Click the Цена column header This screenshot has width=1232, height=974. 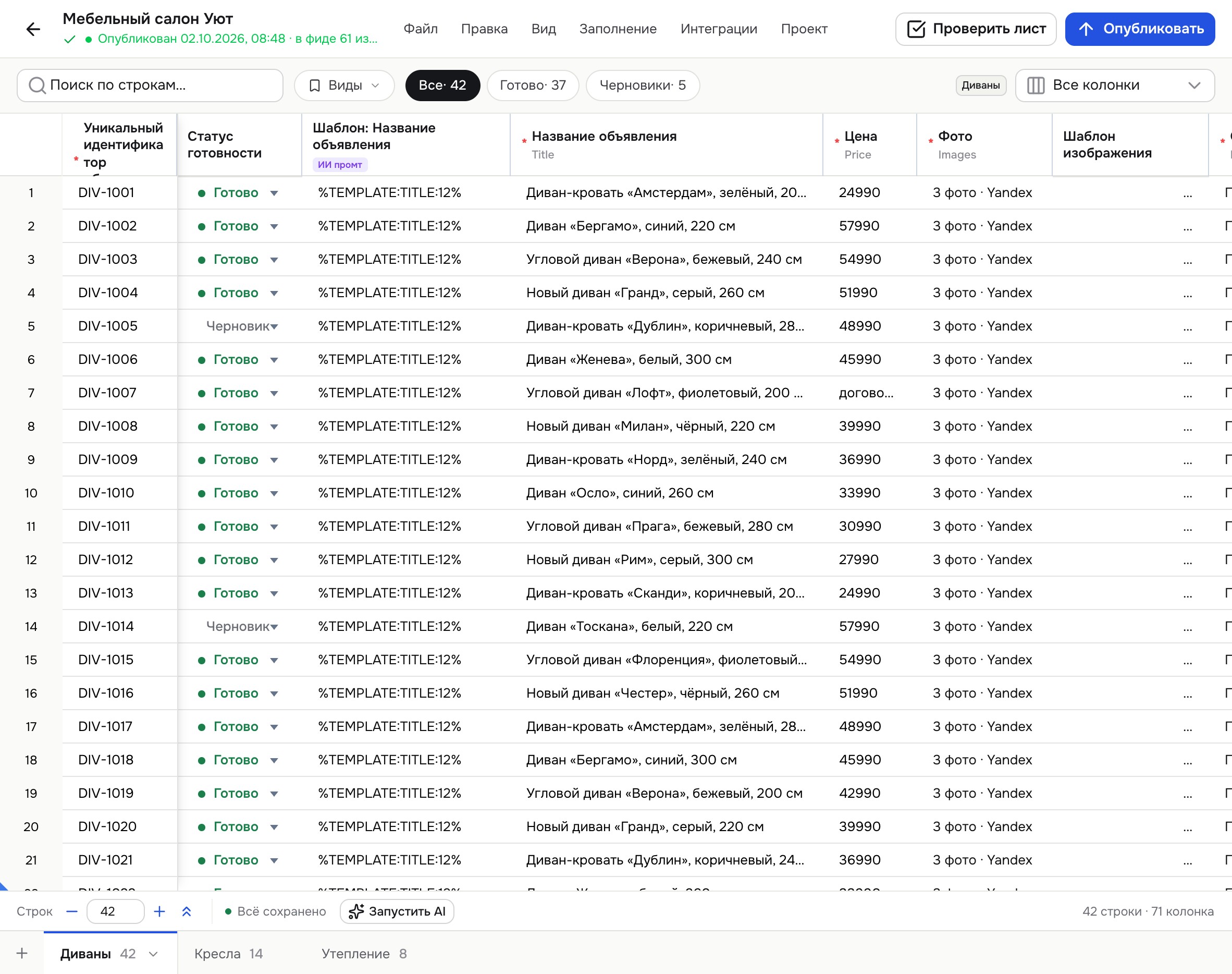pos(870,145)
